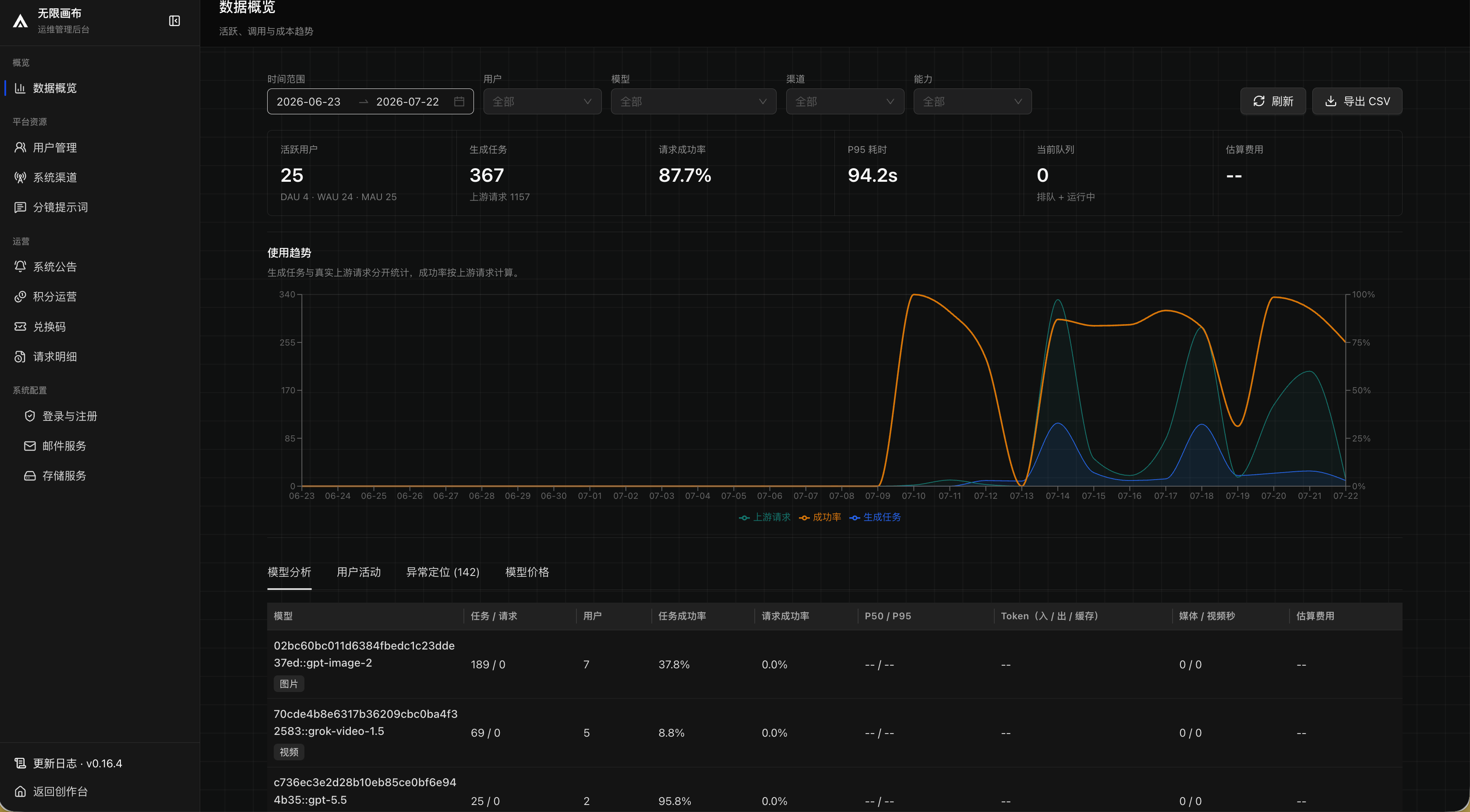Expand the 能力 filter dropdown

[x=972, y=101]
